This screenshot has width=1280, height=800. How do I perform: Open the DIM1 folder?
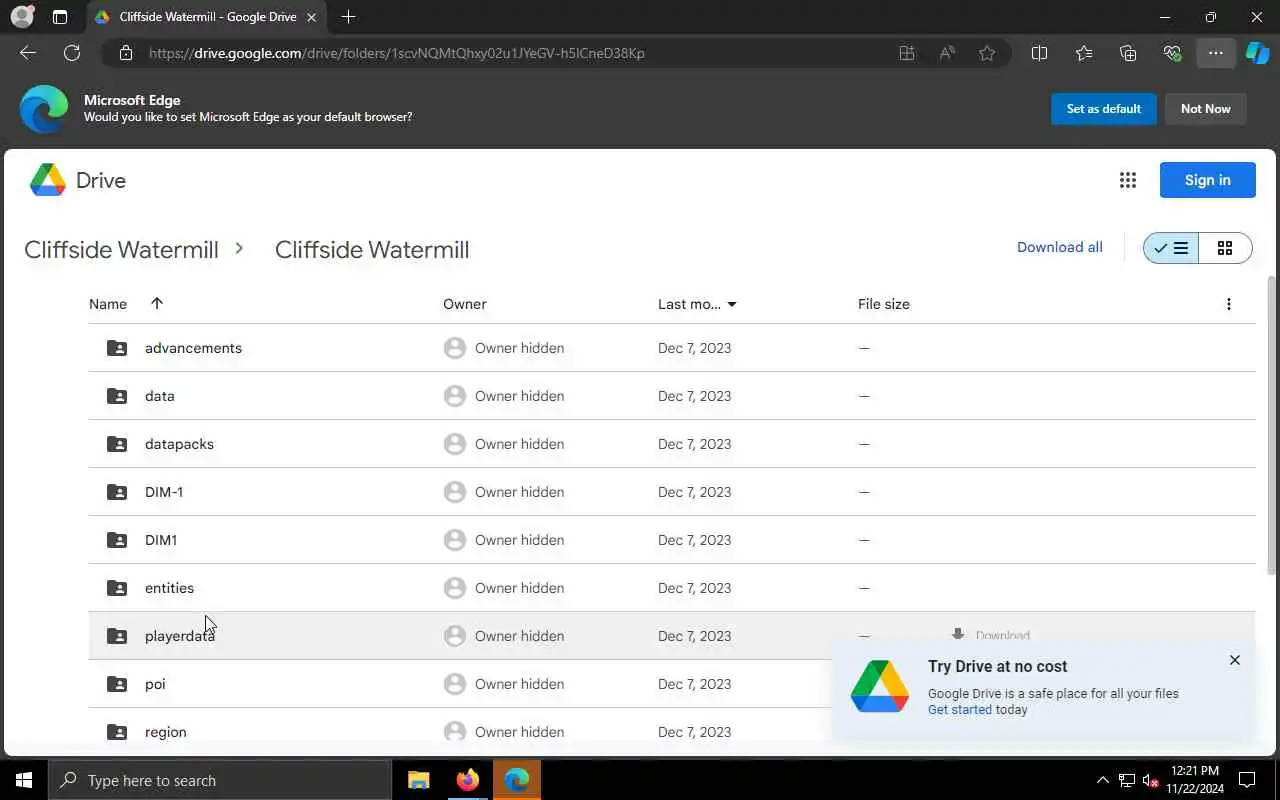pyautogui.click(x=671, y=540)
